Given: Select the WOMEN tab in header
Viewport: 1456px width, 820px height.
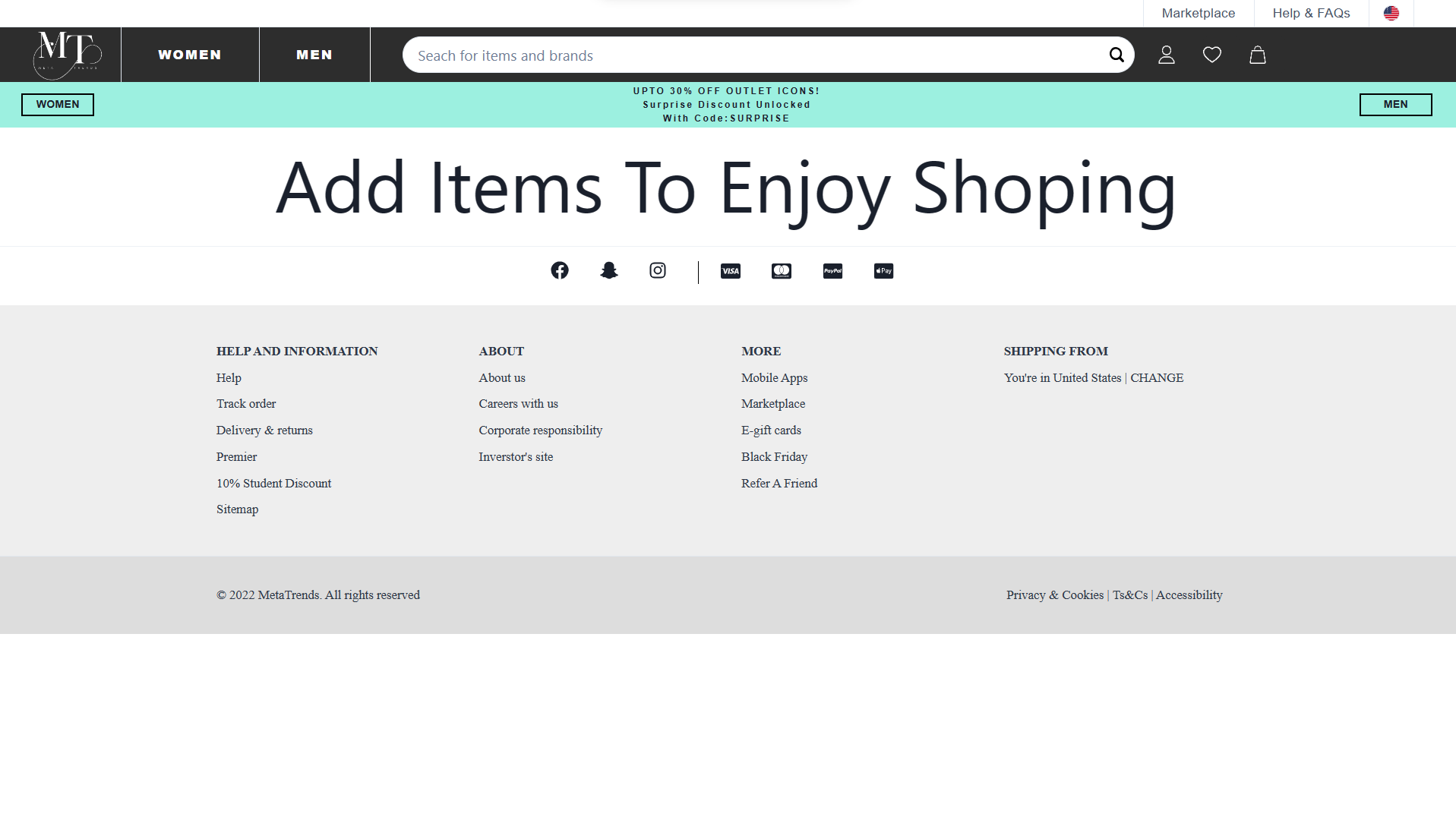Looking at the screenshot, I should pos(190,55).
